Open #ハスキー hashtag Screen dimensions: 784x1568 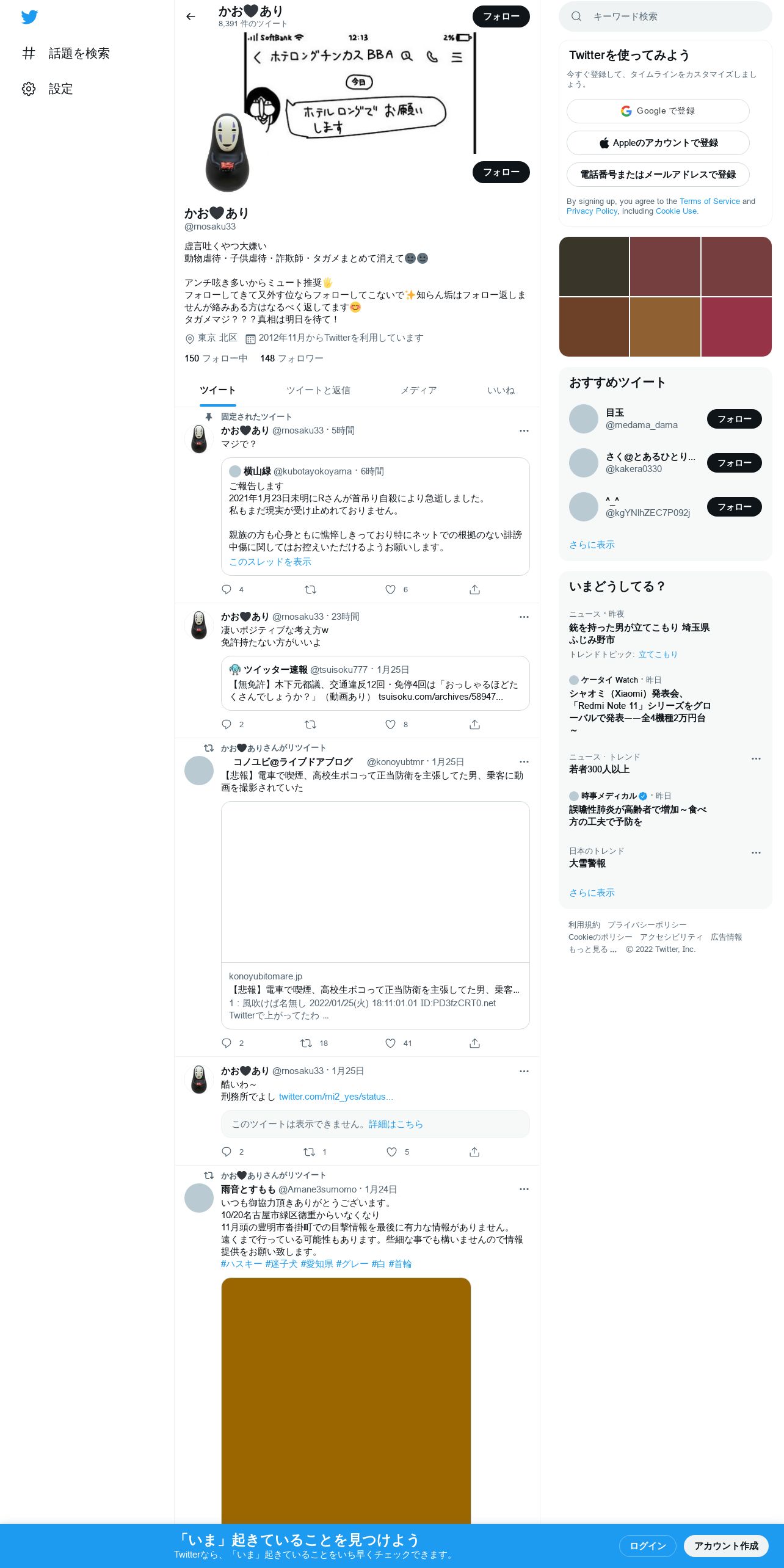[x=241, y=1264]
